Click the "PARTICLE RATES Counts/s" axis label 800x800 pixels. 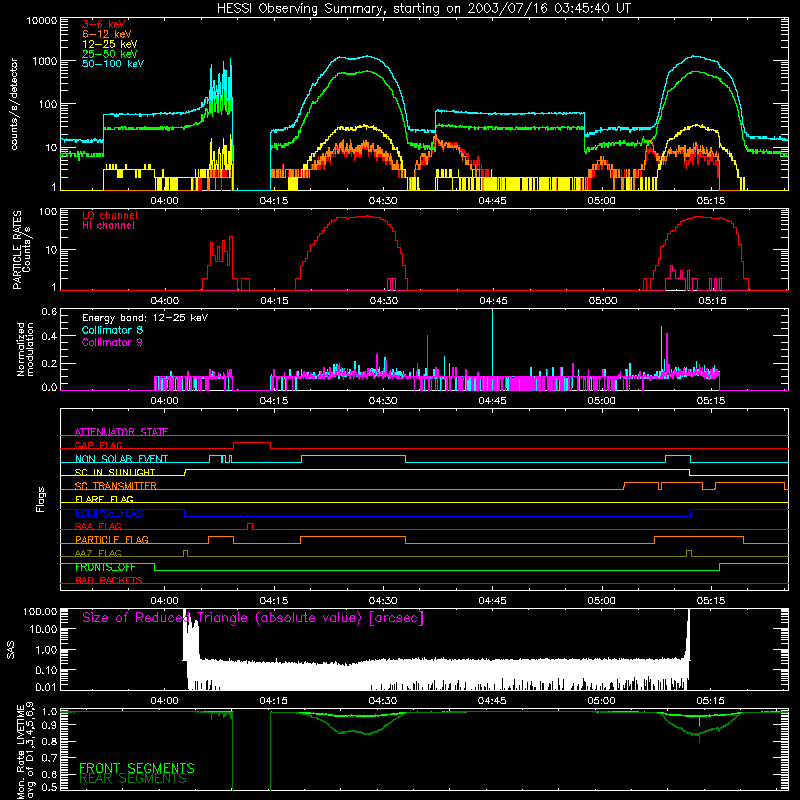(x=21, y=249)
